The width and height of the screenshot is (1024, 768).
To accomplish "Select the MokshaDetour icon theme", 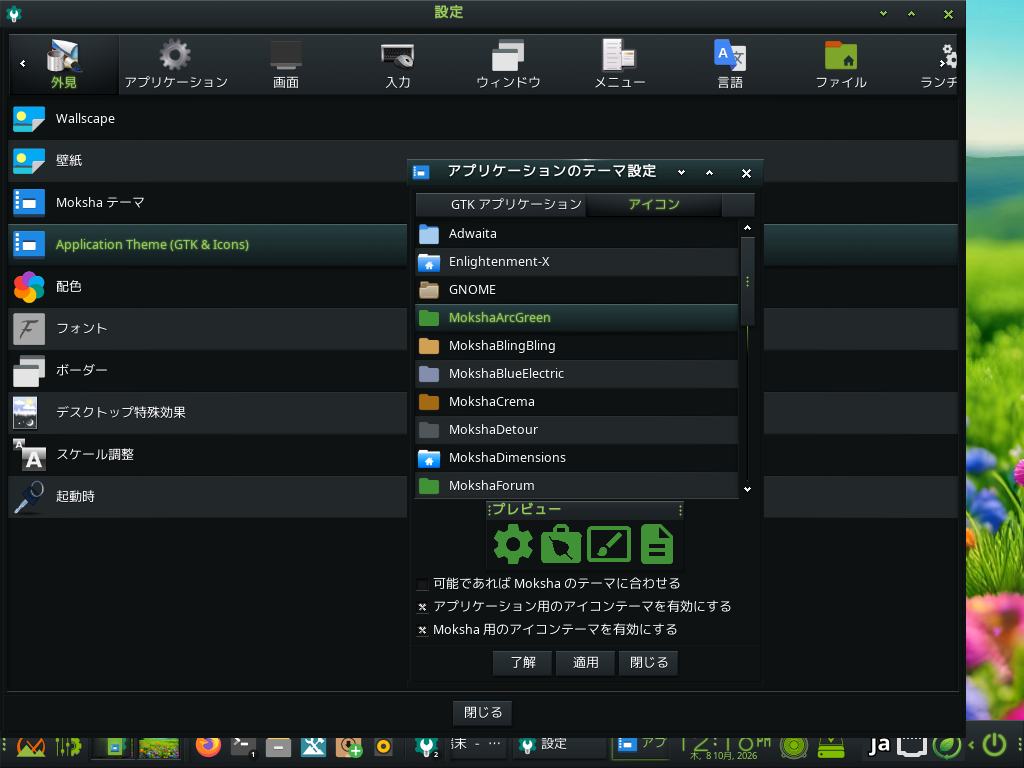I will coord(577,430).
